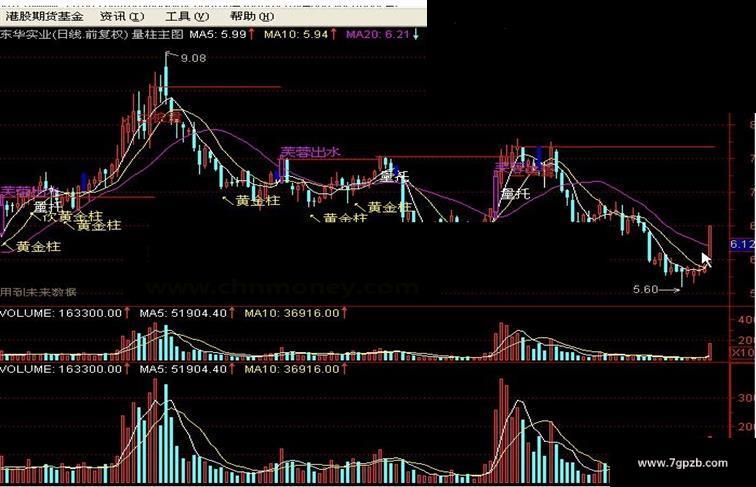Select the peak candlestick marked 9.08
Viewport: 756px width, 487px height.
point(166,76)
